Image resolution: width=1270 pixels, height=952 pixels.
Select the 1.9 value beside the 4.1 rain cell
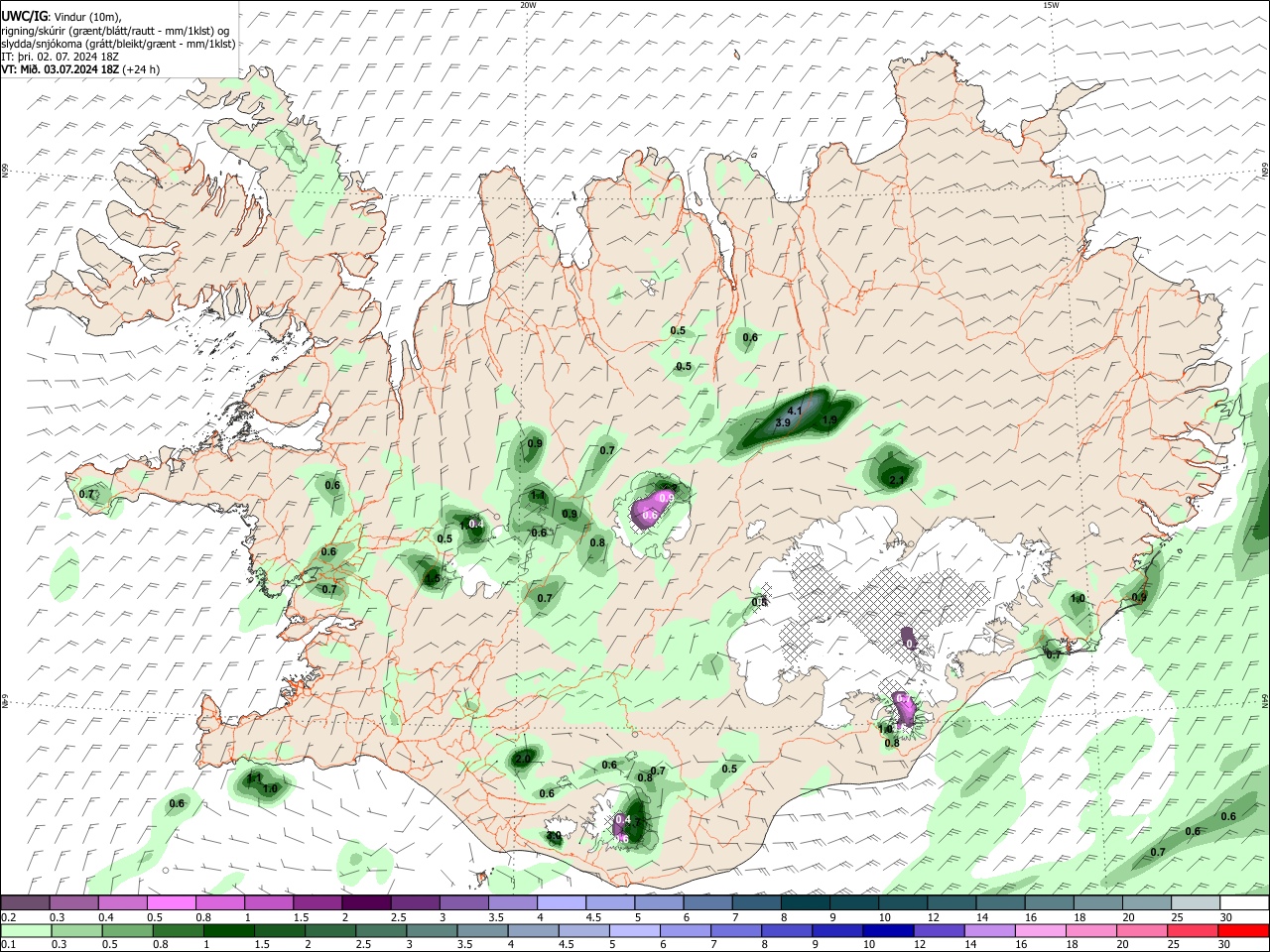829,420
